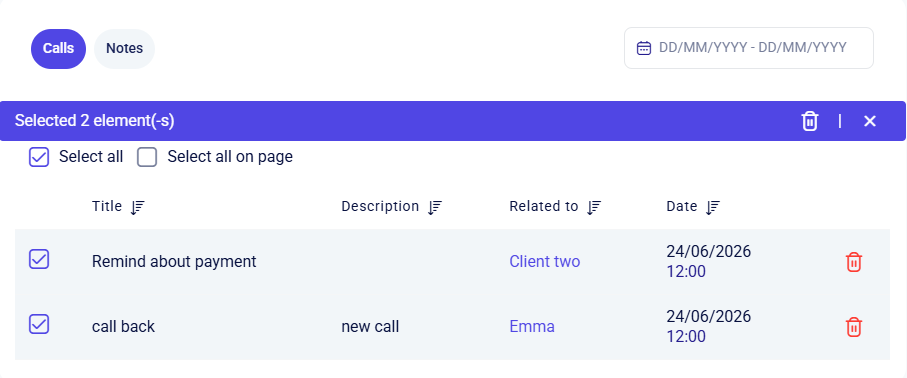This screenshot has width=907, height=378.
Task: Delete the selected elements via the white trash icon
Action: pos(810,121)
